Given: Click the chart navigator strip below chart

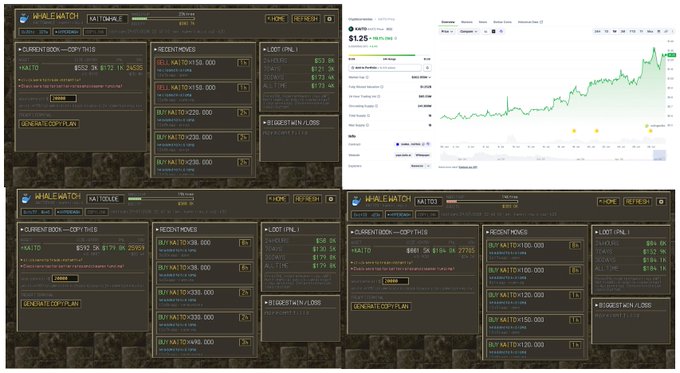Looking at the screenshot, I should pos(553,155).
